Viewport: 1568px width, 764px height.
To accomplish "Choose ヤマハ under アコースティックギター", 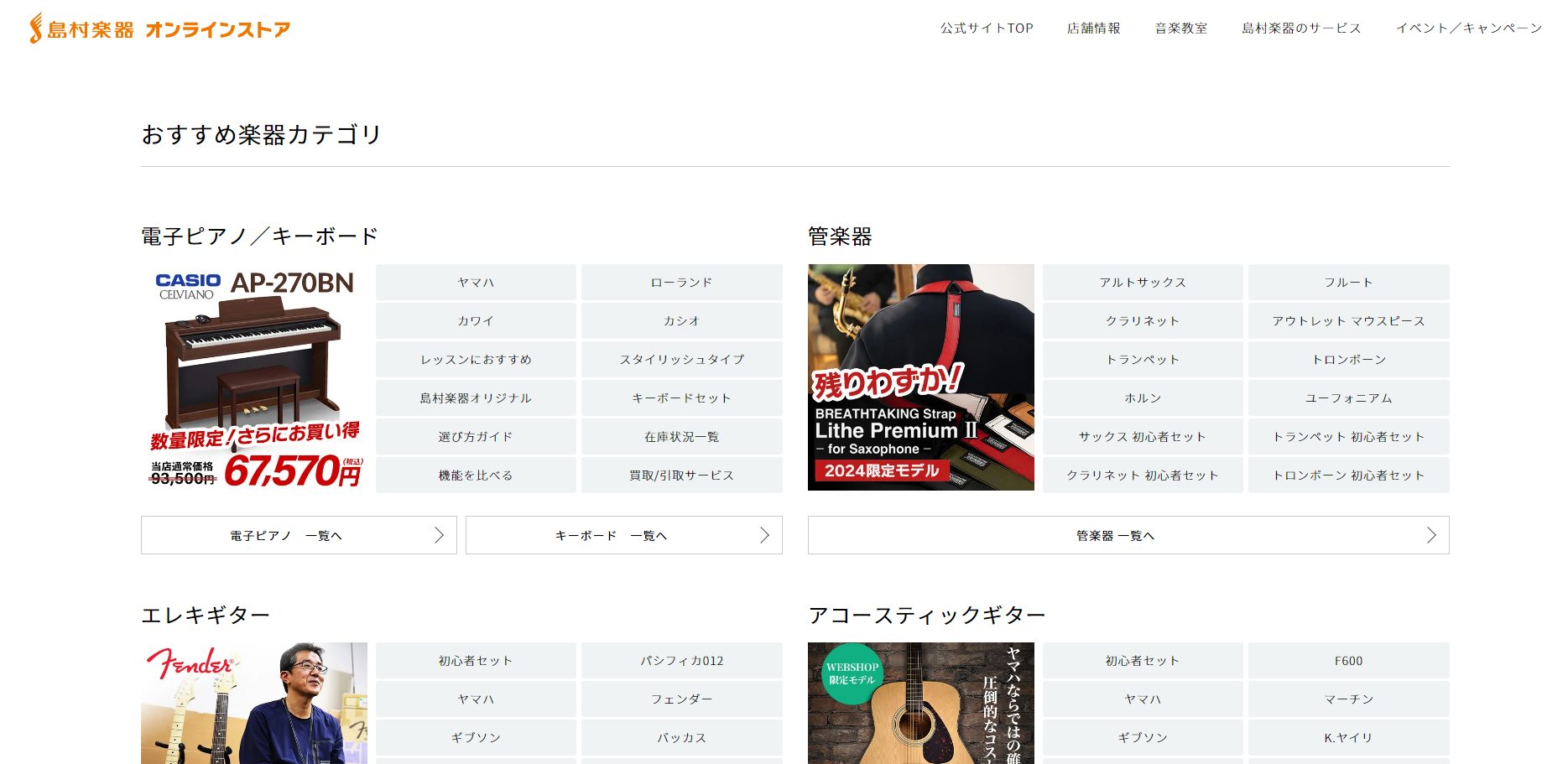I will pos(1143,699).
